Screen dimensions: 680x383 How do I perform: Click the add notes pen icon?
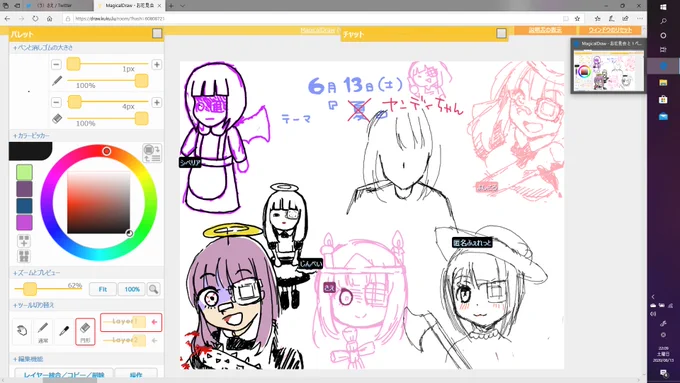[x=611, y=19]
